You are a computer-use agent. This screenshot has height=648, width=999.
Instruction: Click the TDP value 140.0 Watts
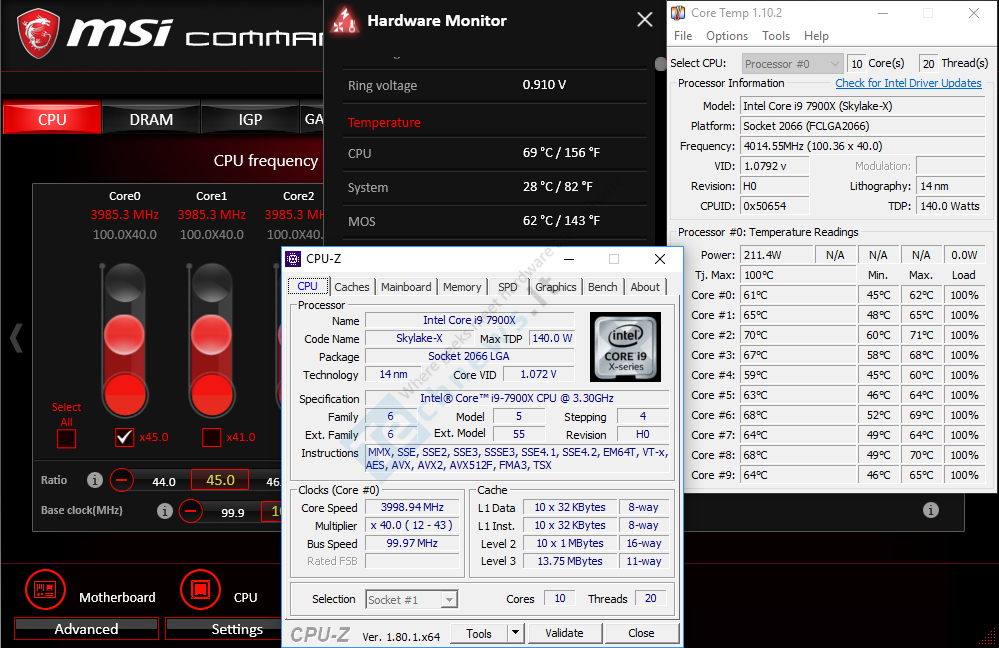950,206
